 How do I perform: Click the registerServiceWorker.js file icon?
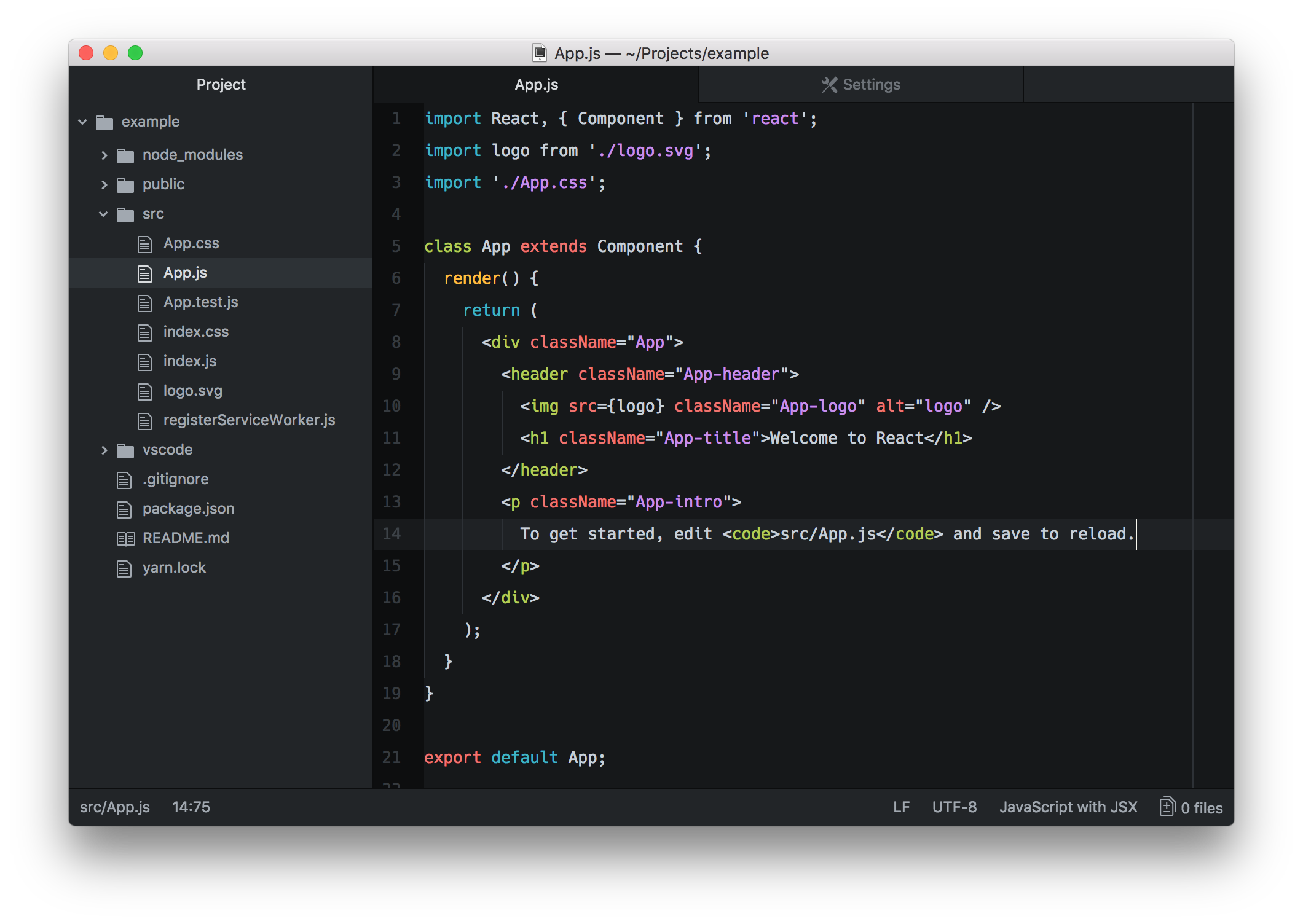pos(145,421)
